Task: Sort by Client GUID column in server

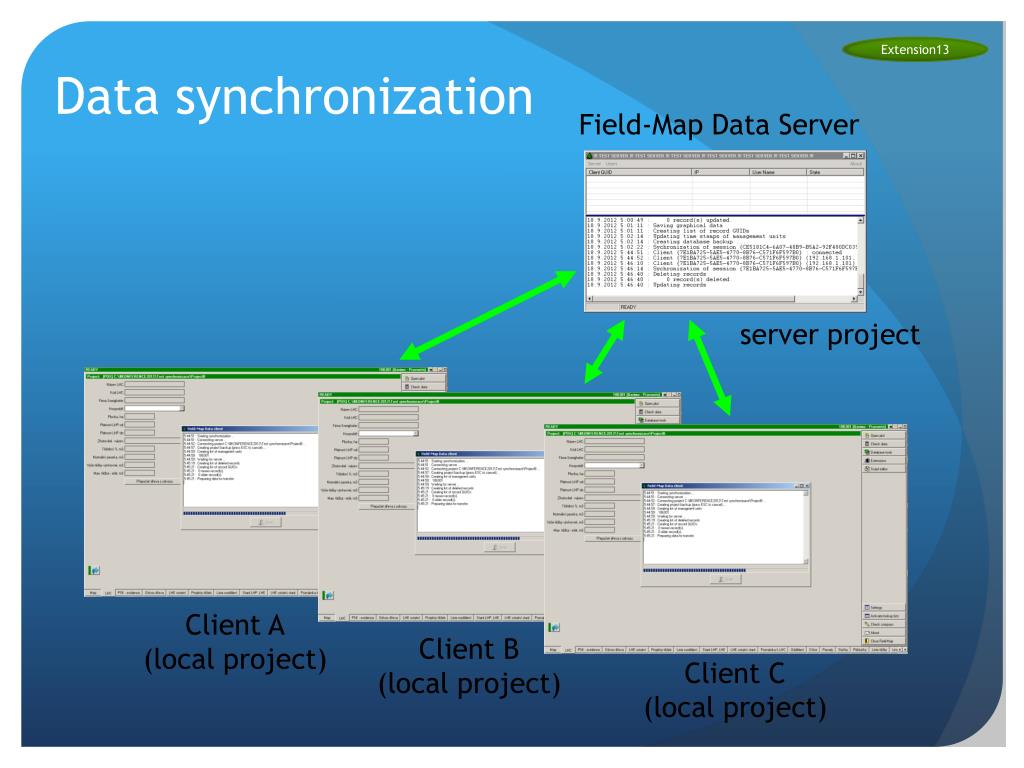Action: pyautogui.click(x=639, y=172)
